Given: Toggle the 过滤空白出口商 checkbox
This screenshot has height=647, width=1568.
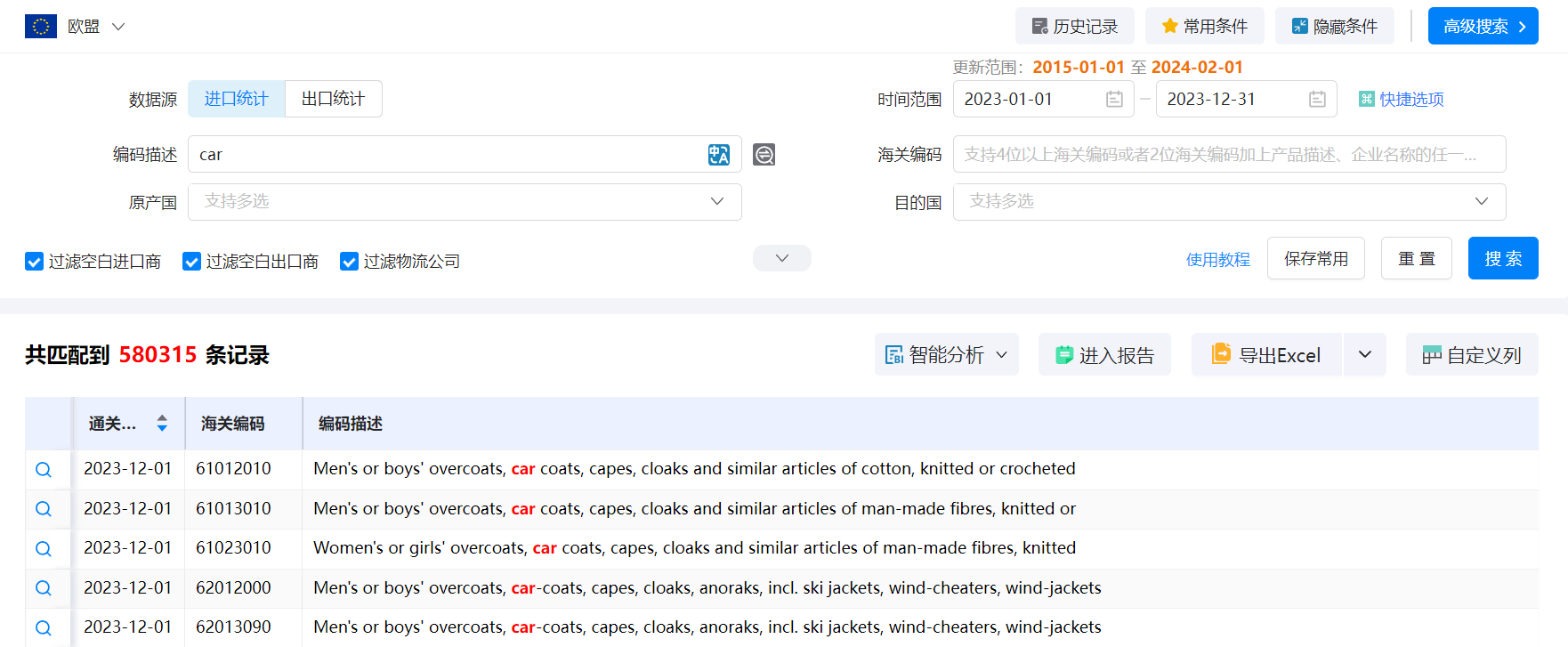Looking at the screenshot, I should pos(191,262).
